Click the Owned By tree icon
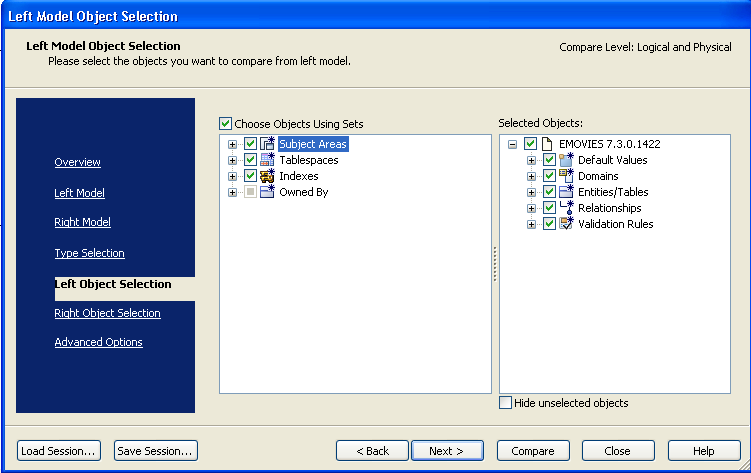751x473 pixels. [267, 192]
